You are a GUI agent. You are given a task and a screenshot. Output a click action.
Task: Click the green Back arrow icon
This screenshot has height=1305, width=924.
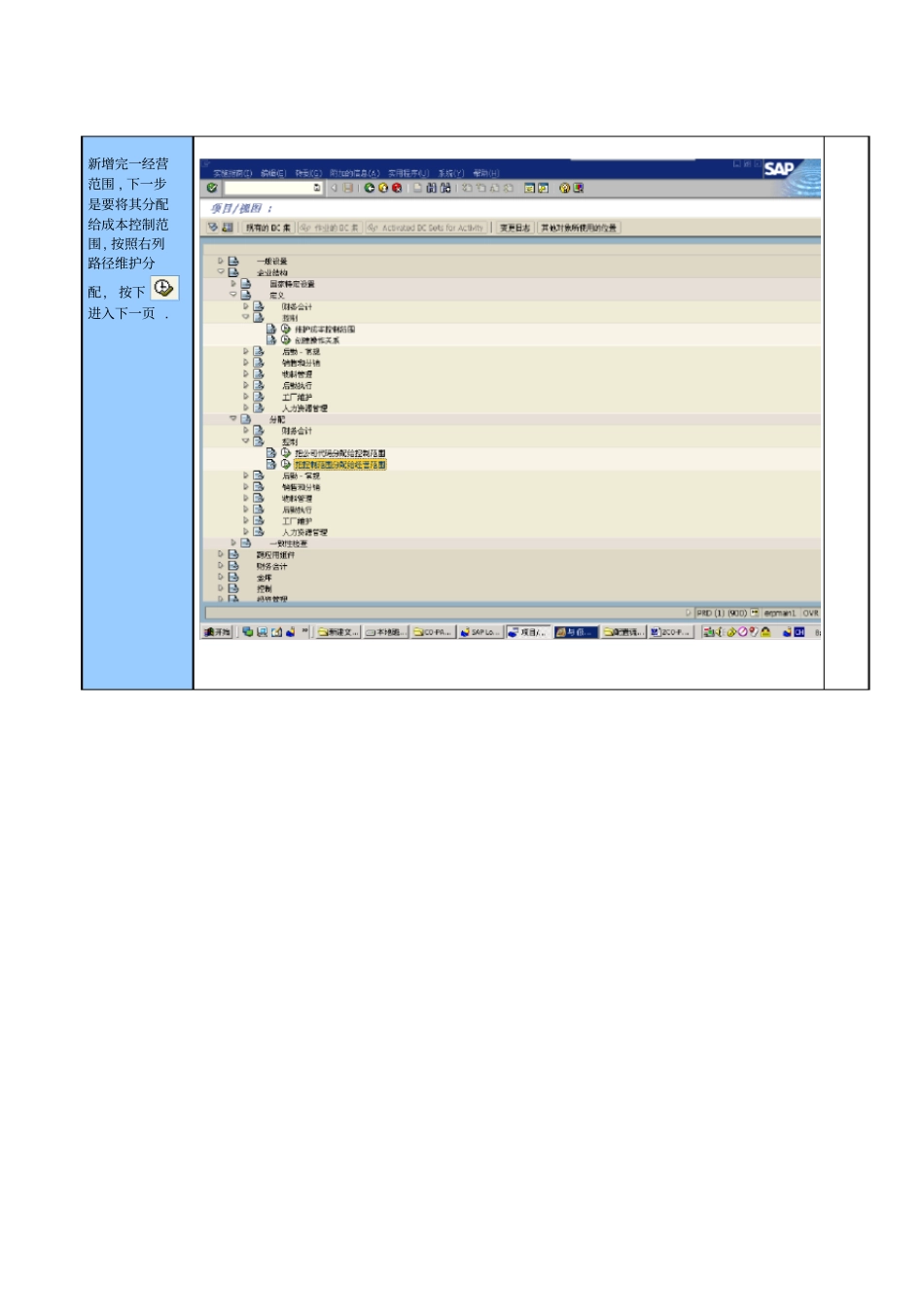click(x=370, y=188)
